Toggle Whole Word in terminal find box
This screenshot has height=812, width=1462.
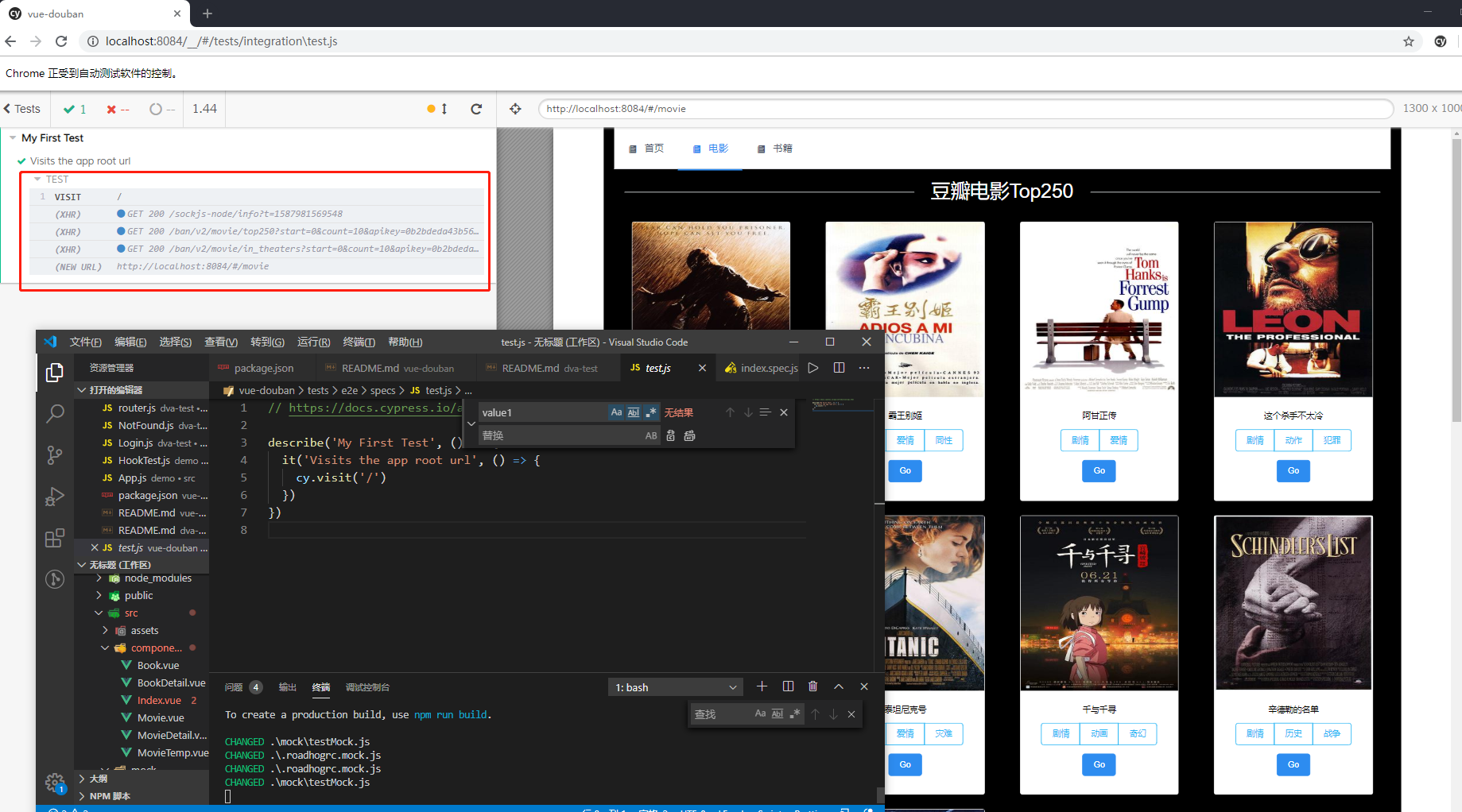tap(778, 713)
